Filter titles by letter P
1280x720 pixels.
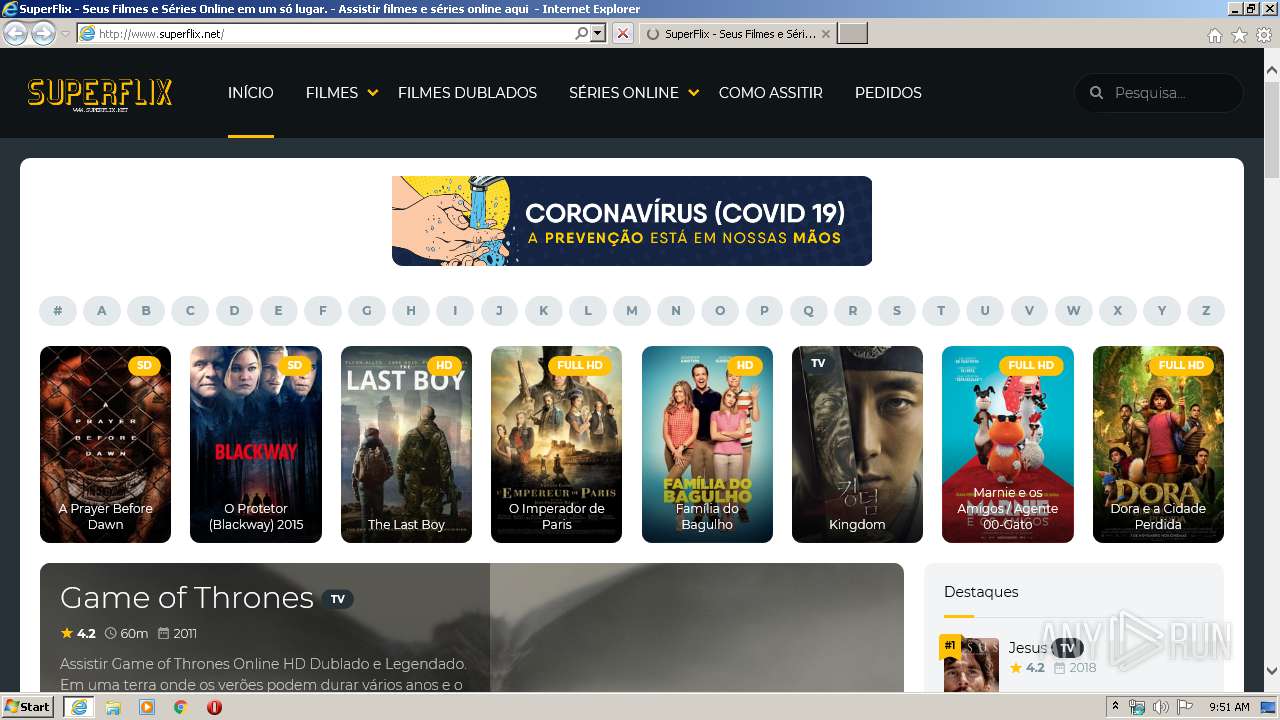[x=764, y=311]
